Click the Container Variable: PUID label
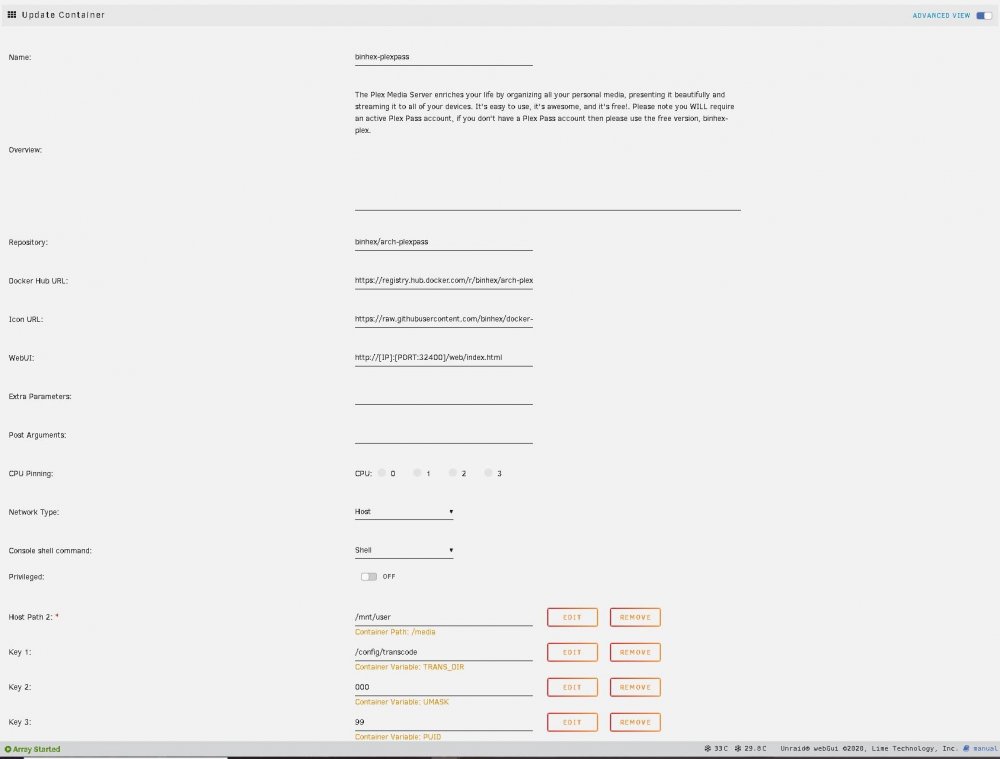This screenshot has height=759, width=1000. click(x=398, y=737)
